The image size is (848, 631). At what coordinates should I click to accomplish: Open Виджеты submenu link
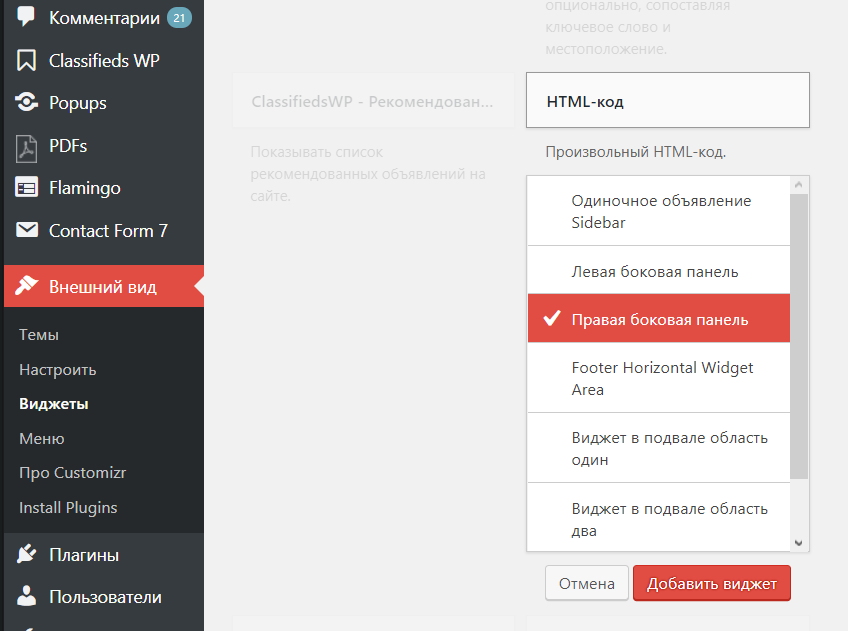54,404
